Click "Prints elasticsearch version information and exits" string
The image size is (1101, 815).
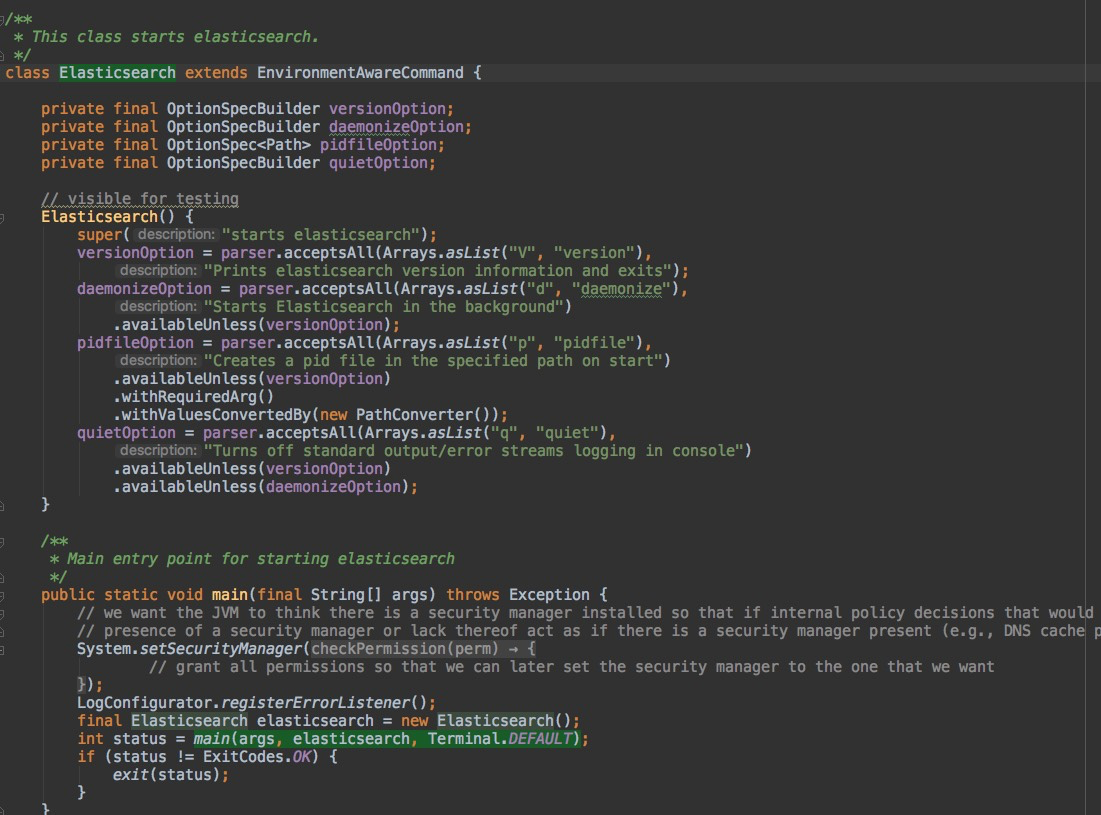(x=437, y=271)
